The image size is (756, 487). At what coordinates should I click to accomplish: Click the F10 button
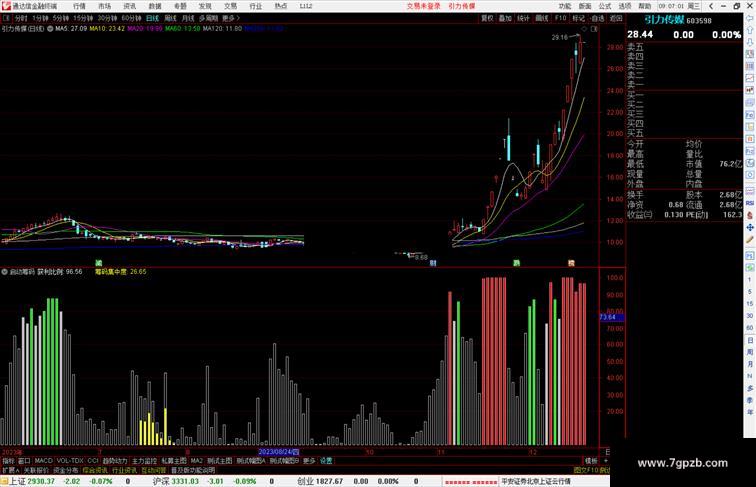click(560, 18)
